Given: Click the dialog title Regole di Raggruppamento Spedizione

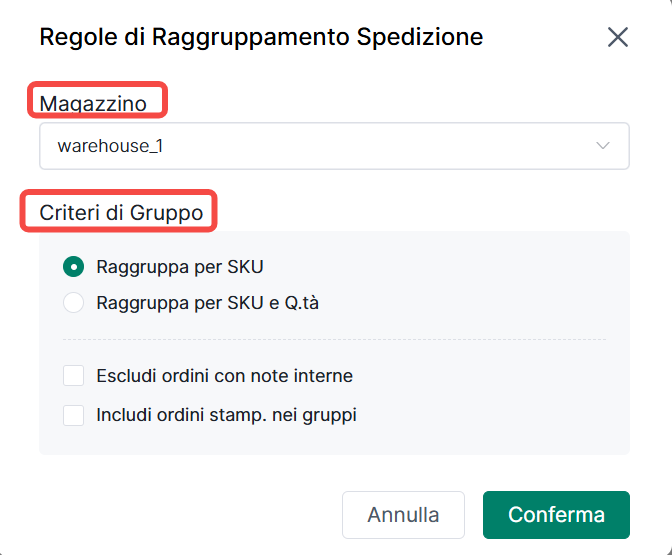Looking at the screenshot, I should coord(261,38).
